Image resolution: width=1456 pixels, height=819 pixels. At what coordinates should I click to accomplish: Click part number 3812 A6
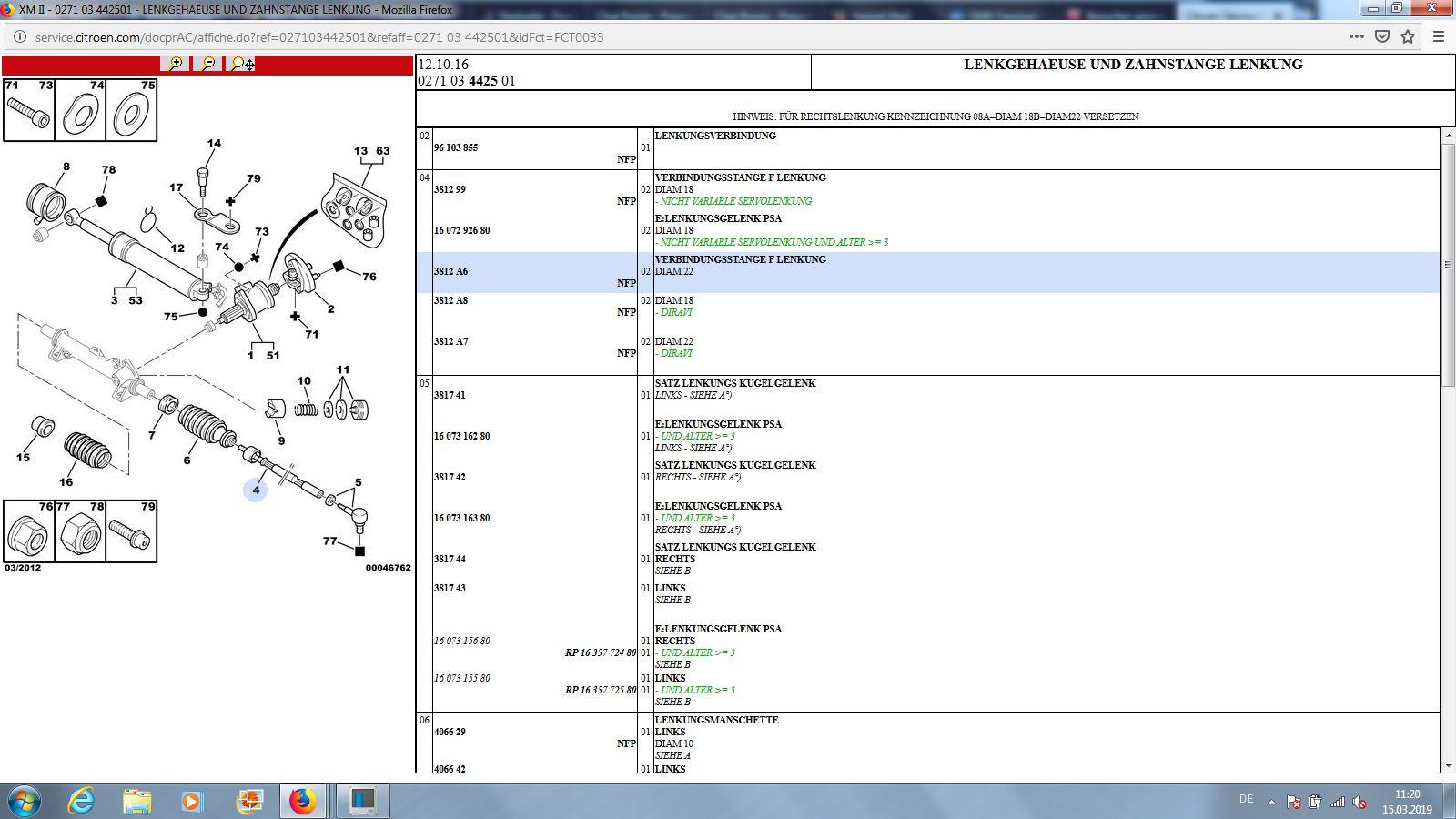[x=450, y=271]
